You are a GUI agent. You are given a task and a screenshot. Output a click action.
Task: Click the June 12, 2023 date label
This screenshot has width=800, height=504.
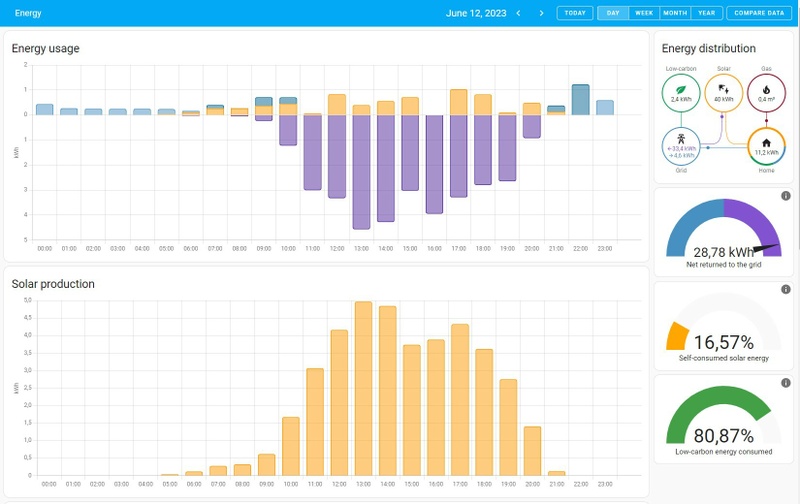(x=476, y=13)
